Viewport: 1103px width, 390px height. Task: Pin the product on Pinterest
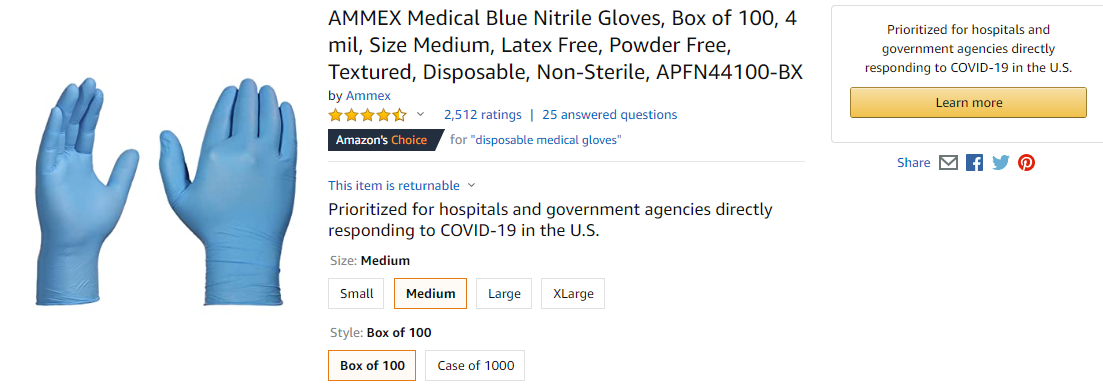coord(1026,163)
